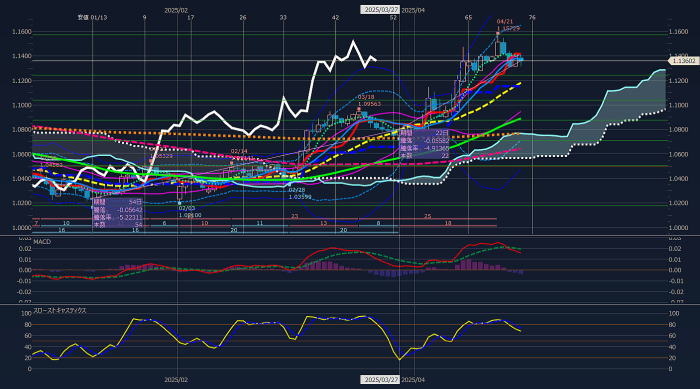
Task: Click day-count label 17 at chart top
Action: (191, 17)
